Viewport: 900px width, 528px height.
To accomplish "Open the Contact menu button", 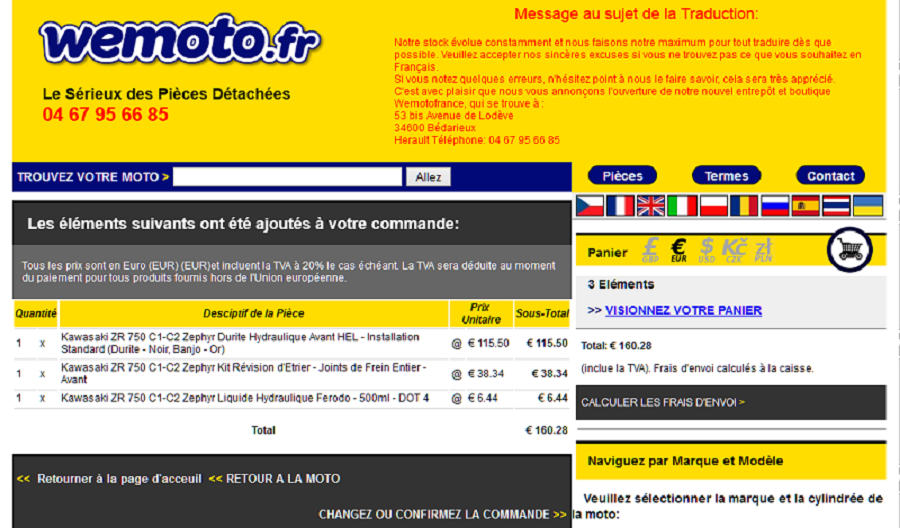I will 831,176.
